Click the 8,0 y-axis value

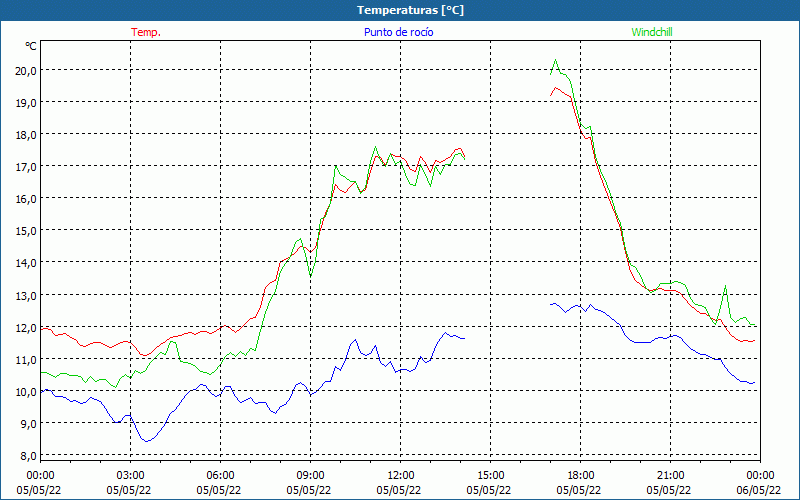click(x=28, y=456)
